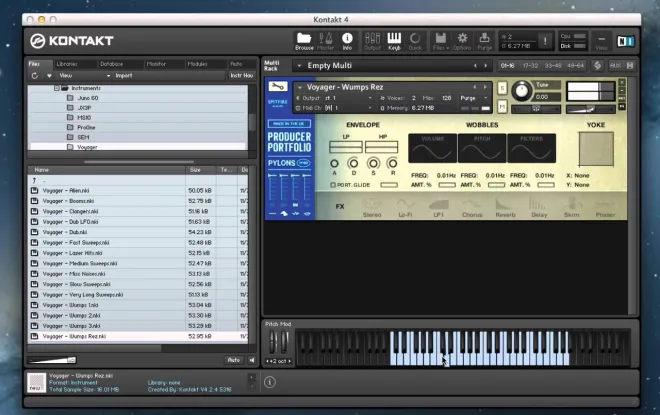Click the Yoke XY pad
The width and height of the screenshot is (660, 415).
[x=596, y=149]
